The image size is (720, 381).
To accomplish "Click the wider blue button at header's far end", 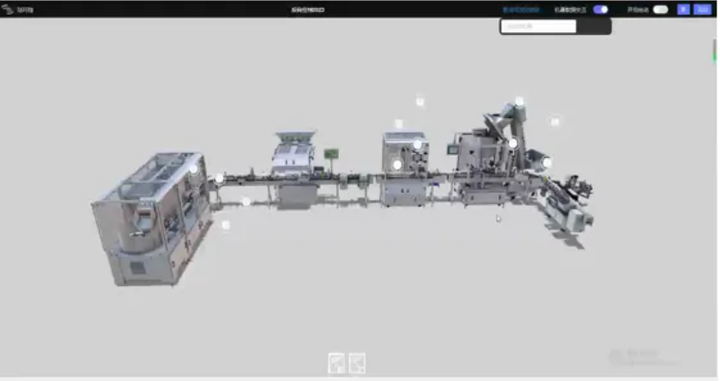I will coord(703,10).
